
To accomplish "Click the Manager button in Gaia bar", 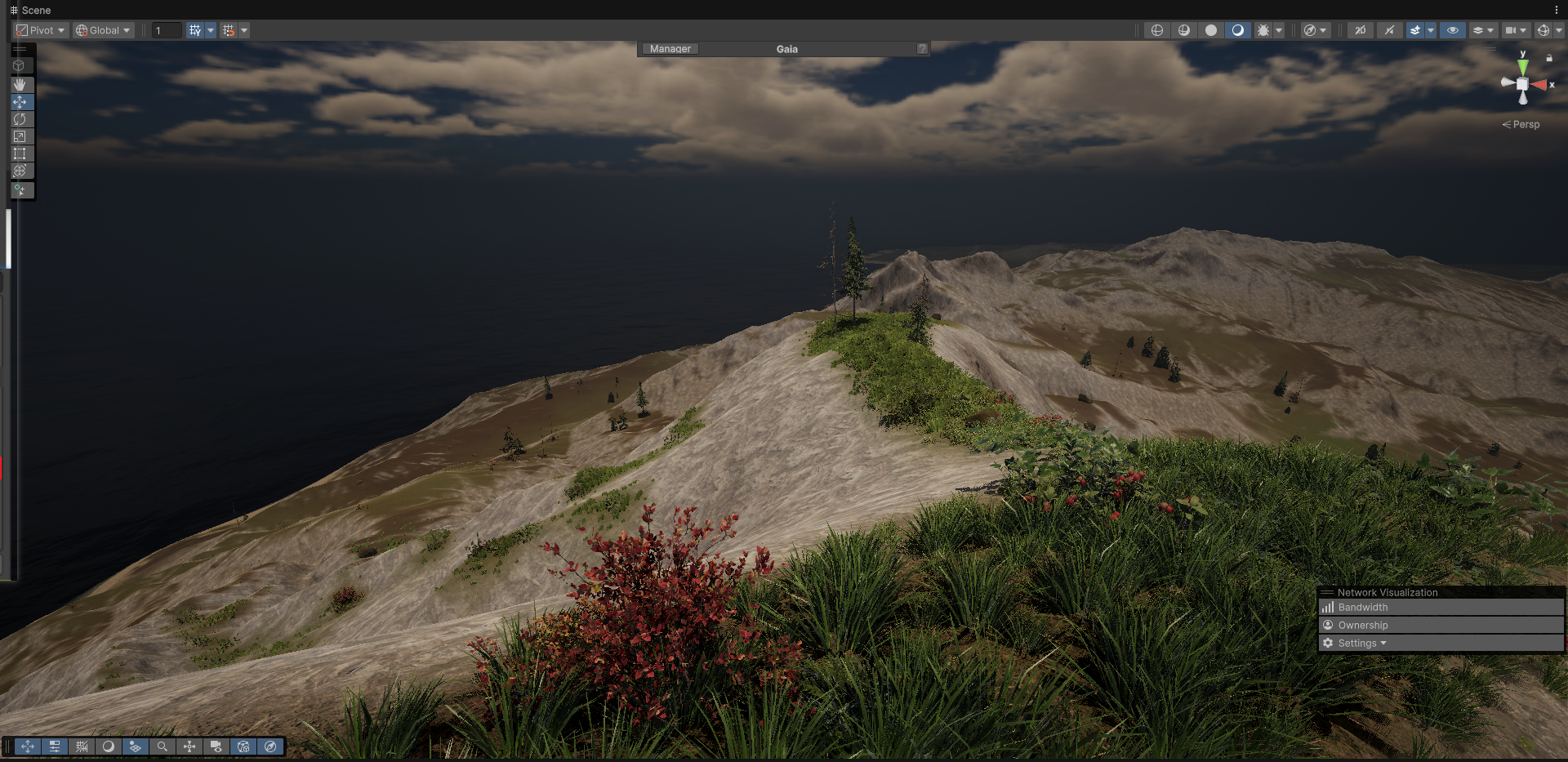I will [670, 49].
